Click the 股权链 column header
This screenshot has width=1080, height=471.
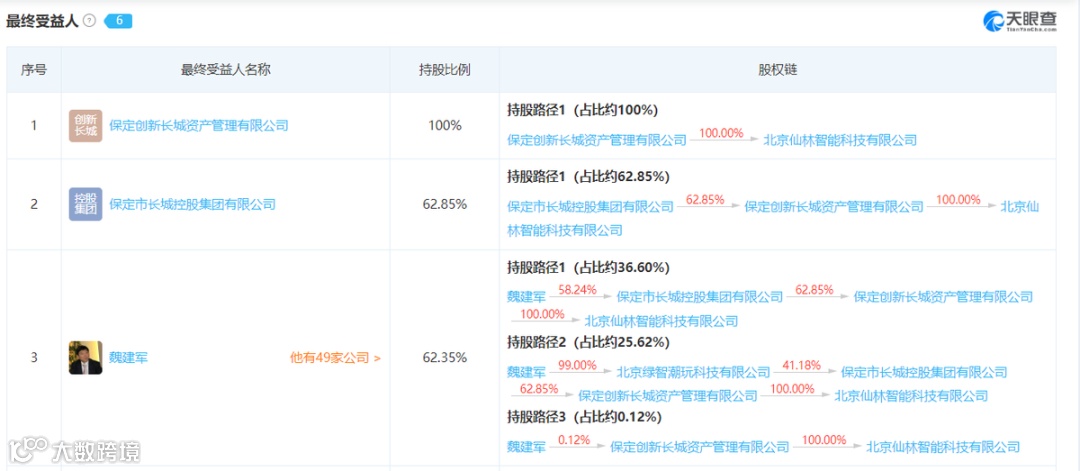tap(778, 70)
